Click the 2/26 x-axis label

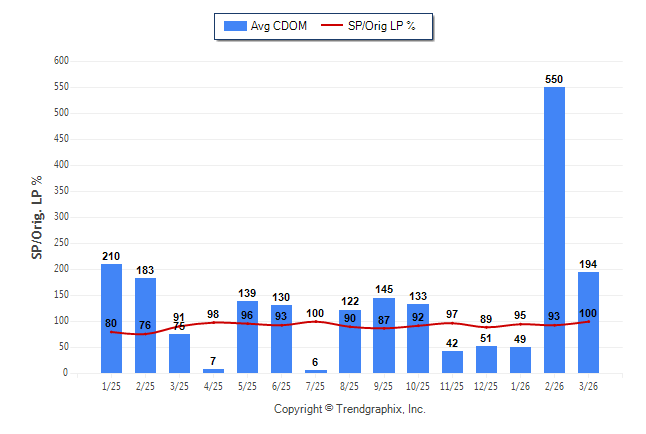pos(554,385)
